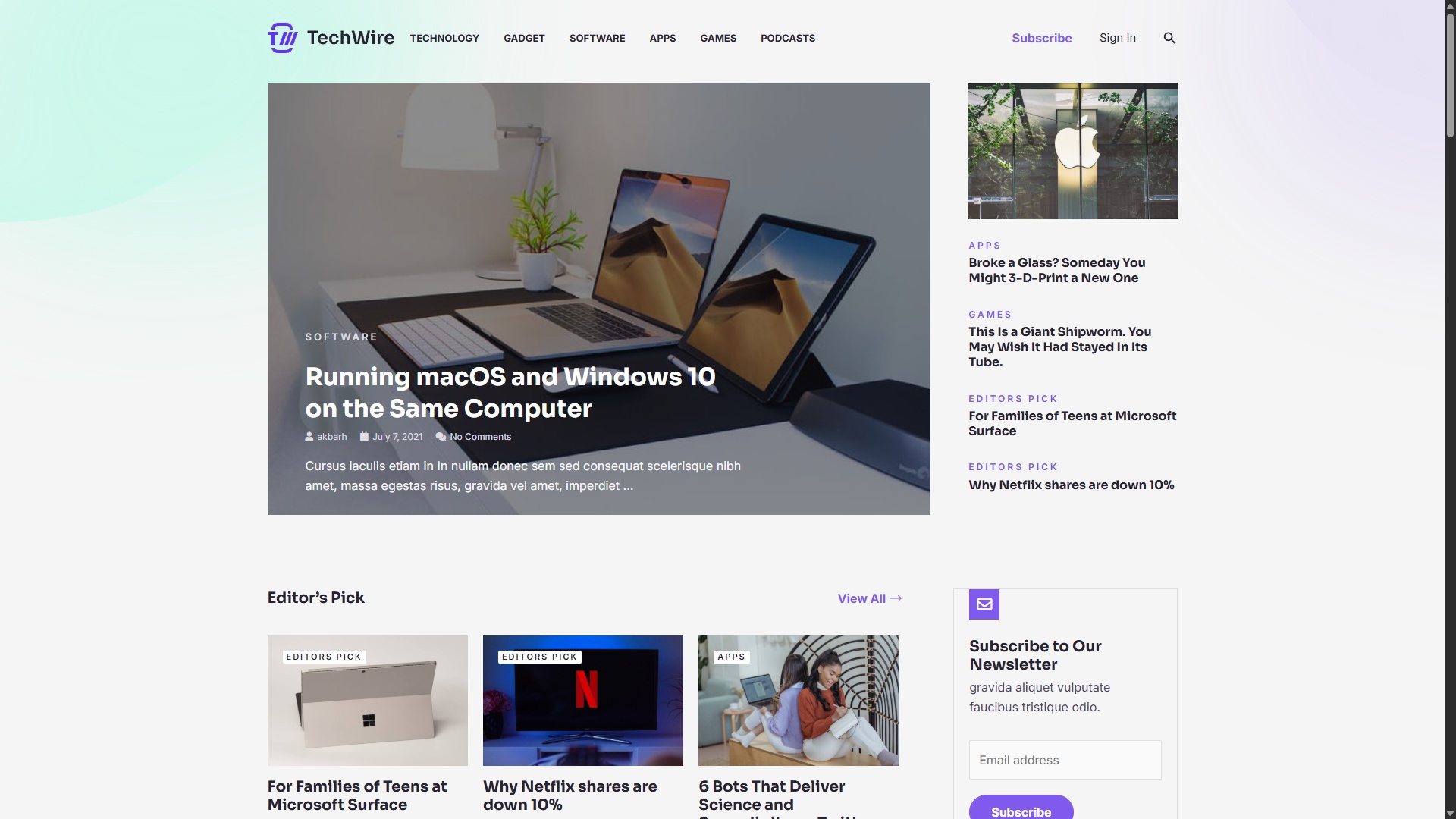Click the author icon next to akbarh
1456x819 pixels.
309,437
